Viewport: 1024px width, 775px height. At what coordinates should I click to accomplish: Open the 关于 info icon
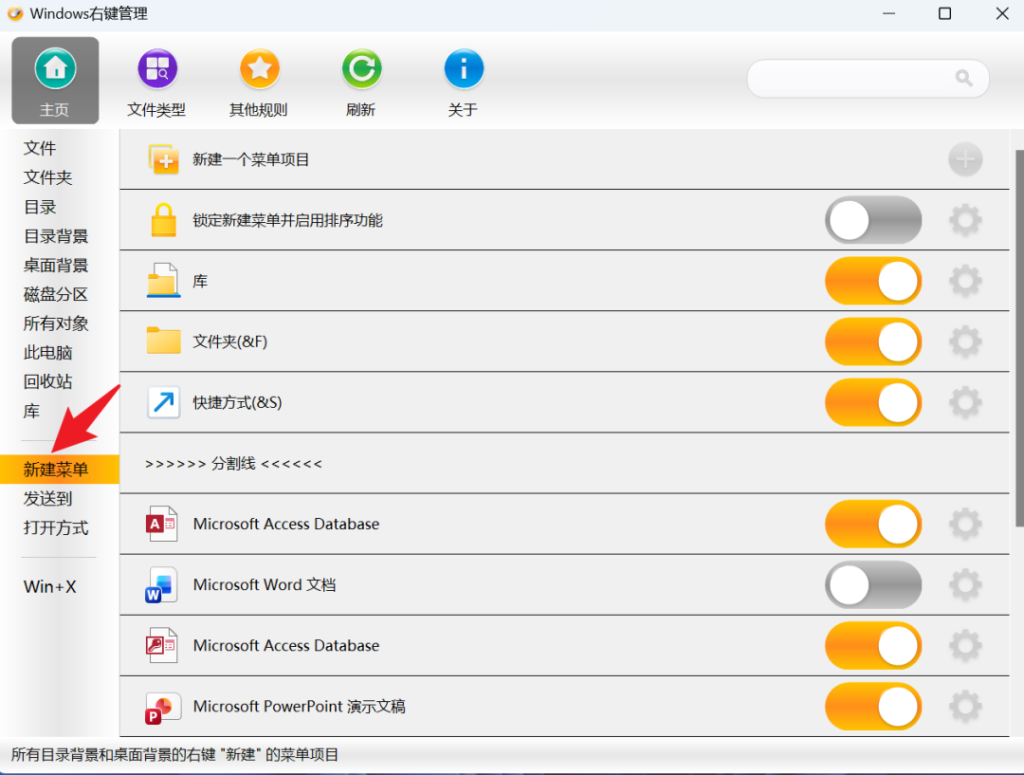click(x=464, y=69)
